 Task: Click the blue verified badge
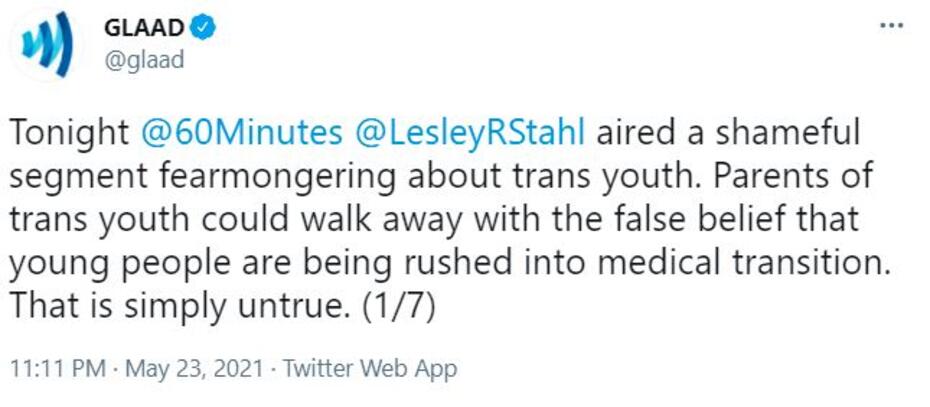point(204,29)
